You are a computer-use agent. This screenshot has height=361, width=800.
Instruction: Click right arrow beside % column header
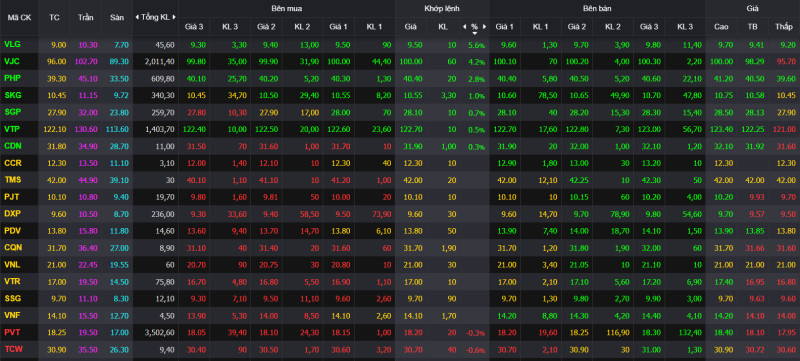[x=484, y=27]
